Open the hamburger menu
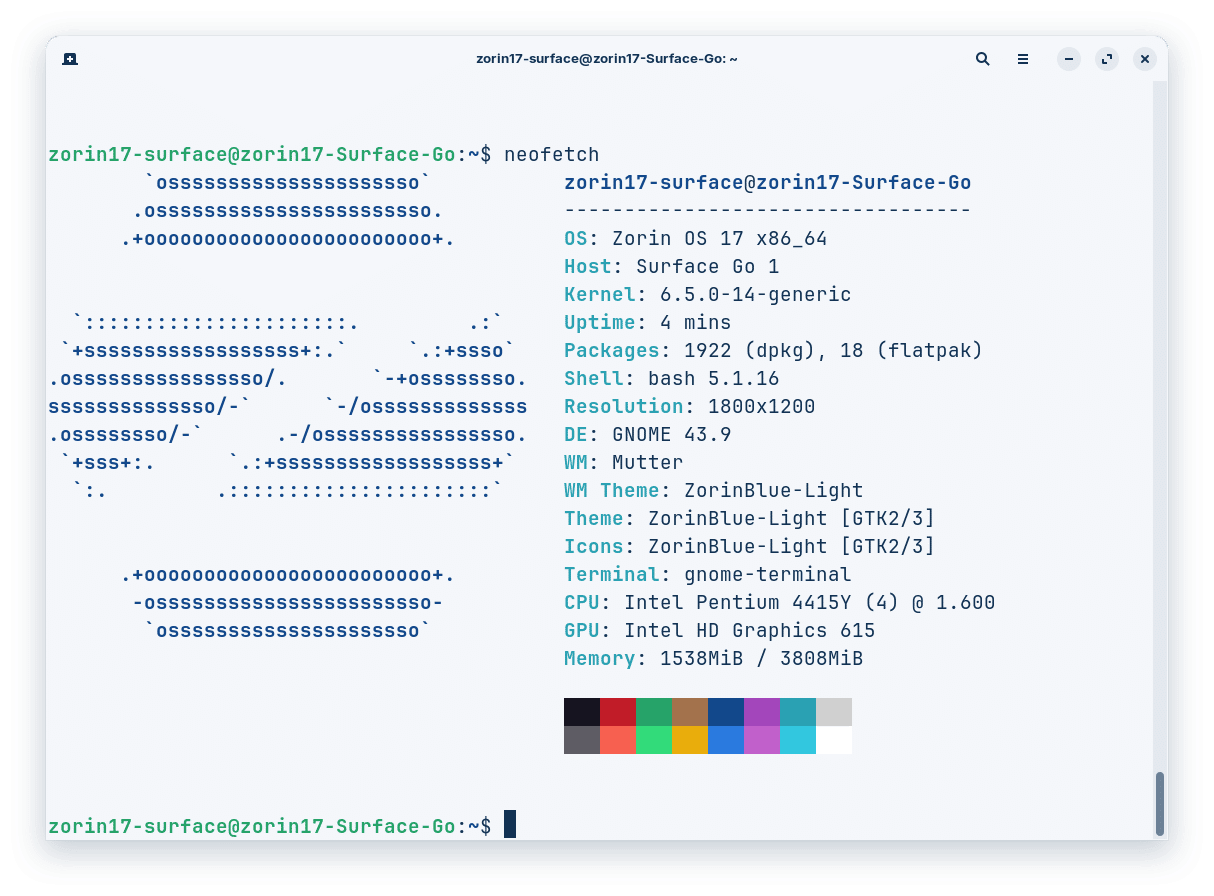Viewport: 1214px width, 896px height. coord(1023,59)
